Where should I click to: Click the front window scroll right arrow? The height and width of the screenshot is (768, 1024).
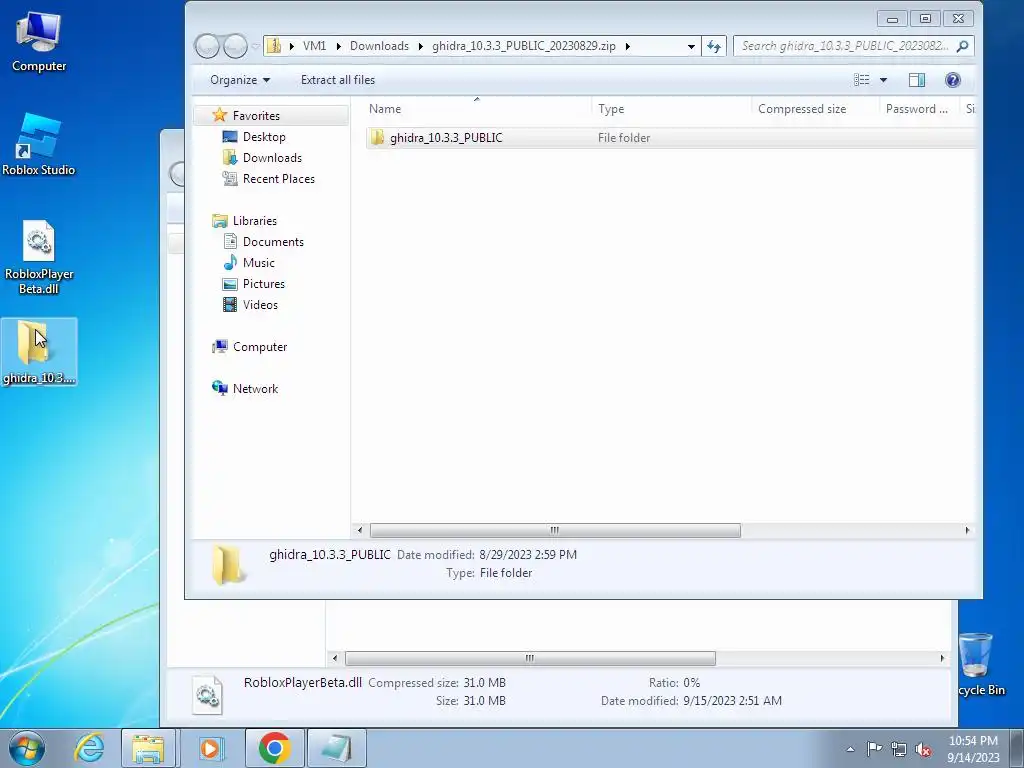click(967, 530)
